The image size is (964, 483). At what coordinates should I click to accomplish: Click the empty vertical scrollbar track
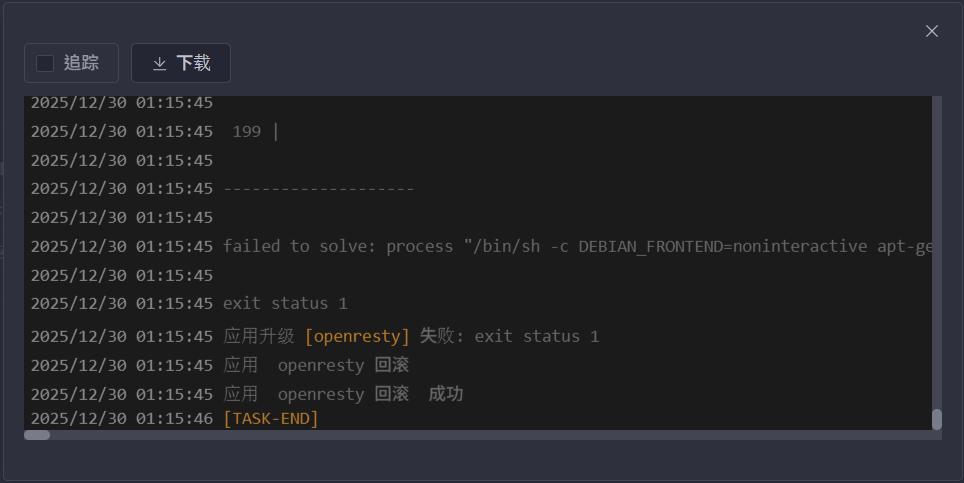pyautogui.click(x=937, y=250)
